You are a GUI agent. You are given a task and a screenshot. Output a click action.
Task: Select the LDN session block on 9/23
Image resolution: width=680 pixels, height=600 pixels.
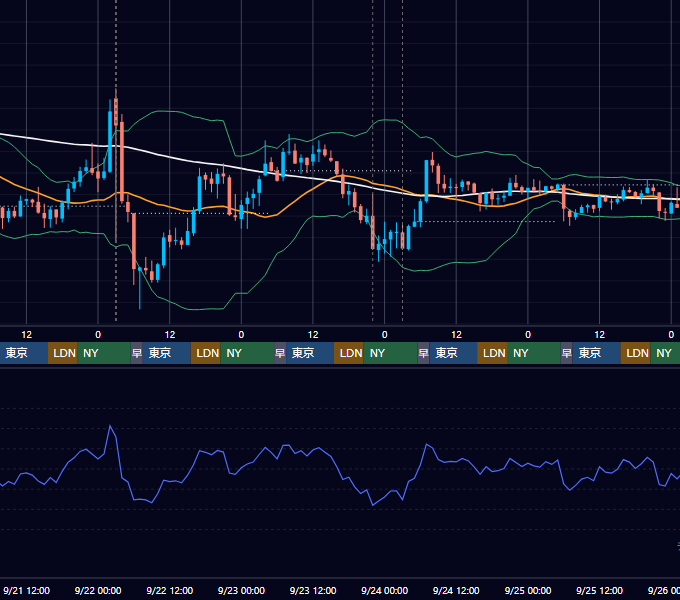[x=349, y=353]
